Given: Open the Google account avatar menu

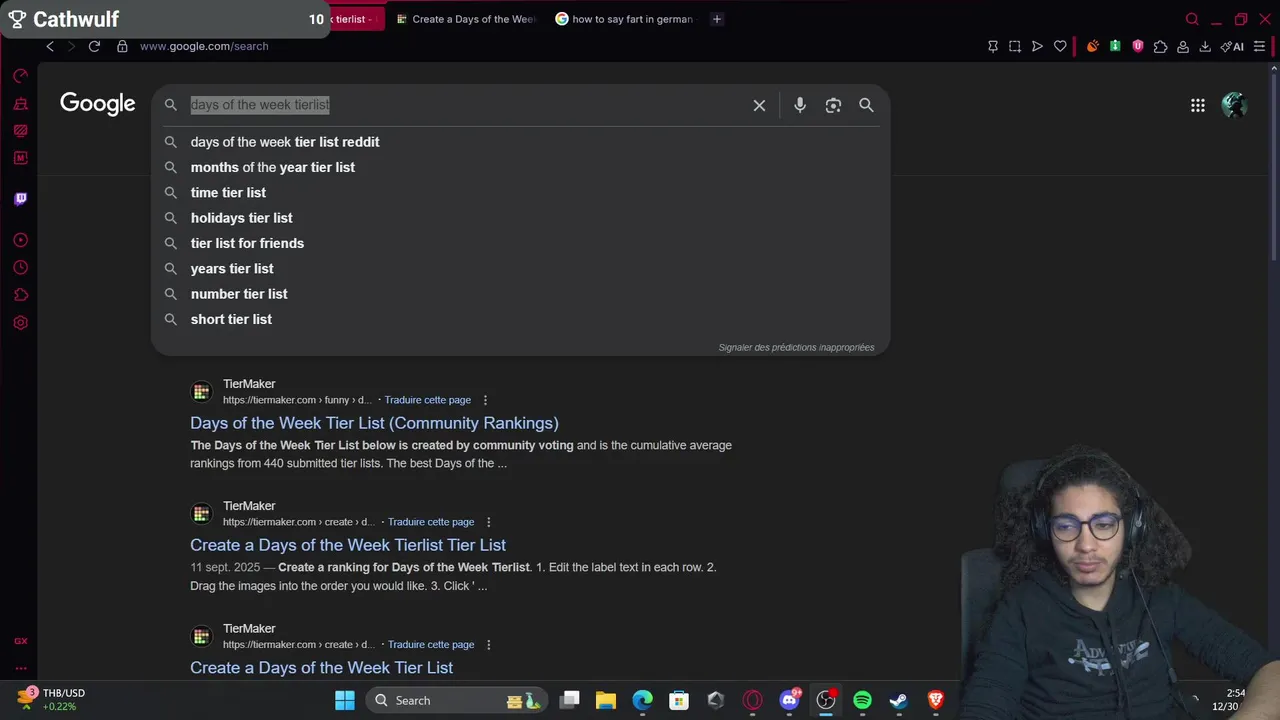Looking at the screenshot, I should (1234, 105).
